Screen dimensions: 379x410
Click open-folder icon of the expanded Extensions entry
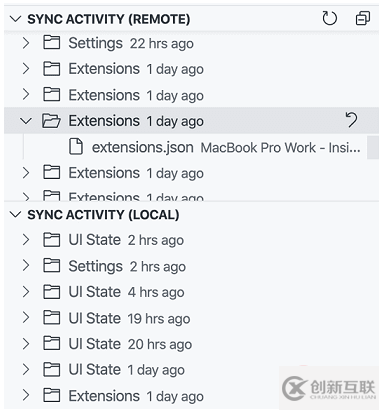[51, 121]
